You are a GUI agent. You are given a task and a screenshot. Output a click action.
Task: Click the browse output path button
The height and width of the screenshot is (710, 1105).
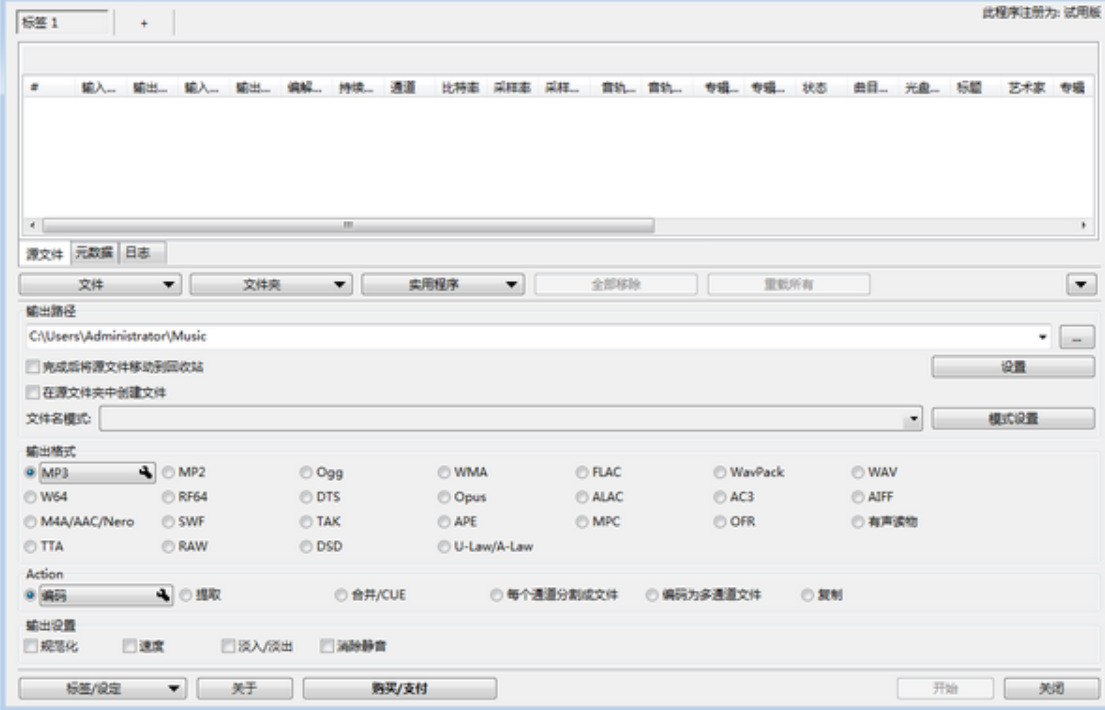tap(1077, 337)
